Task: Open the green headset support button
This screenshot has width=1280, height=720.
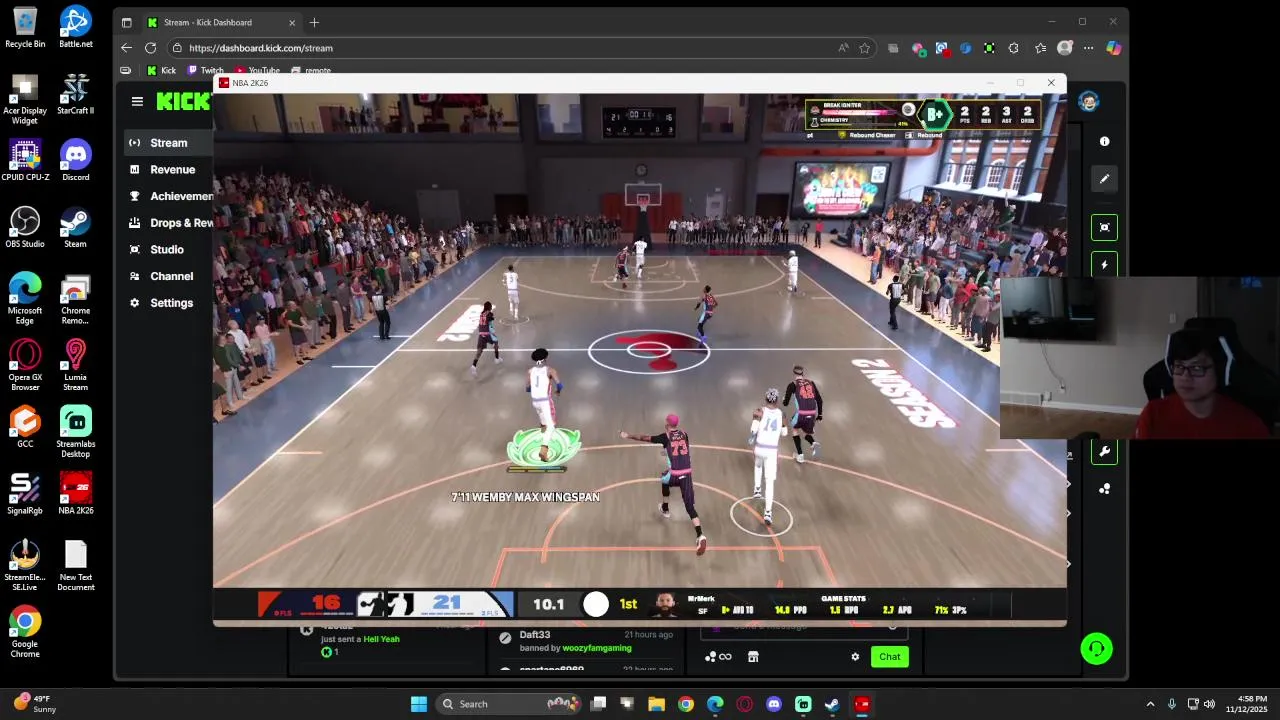Action: [1096, 649]
